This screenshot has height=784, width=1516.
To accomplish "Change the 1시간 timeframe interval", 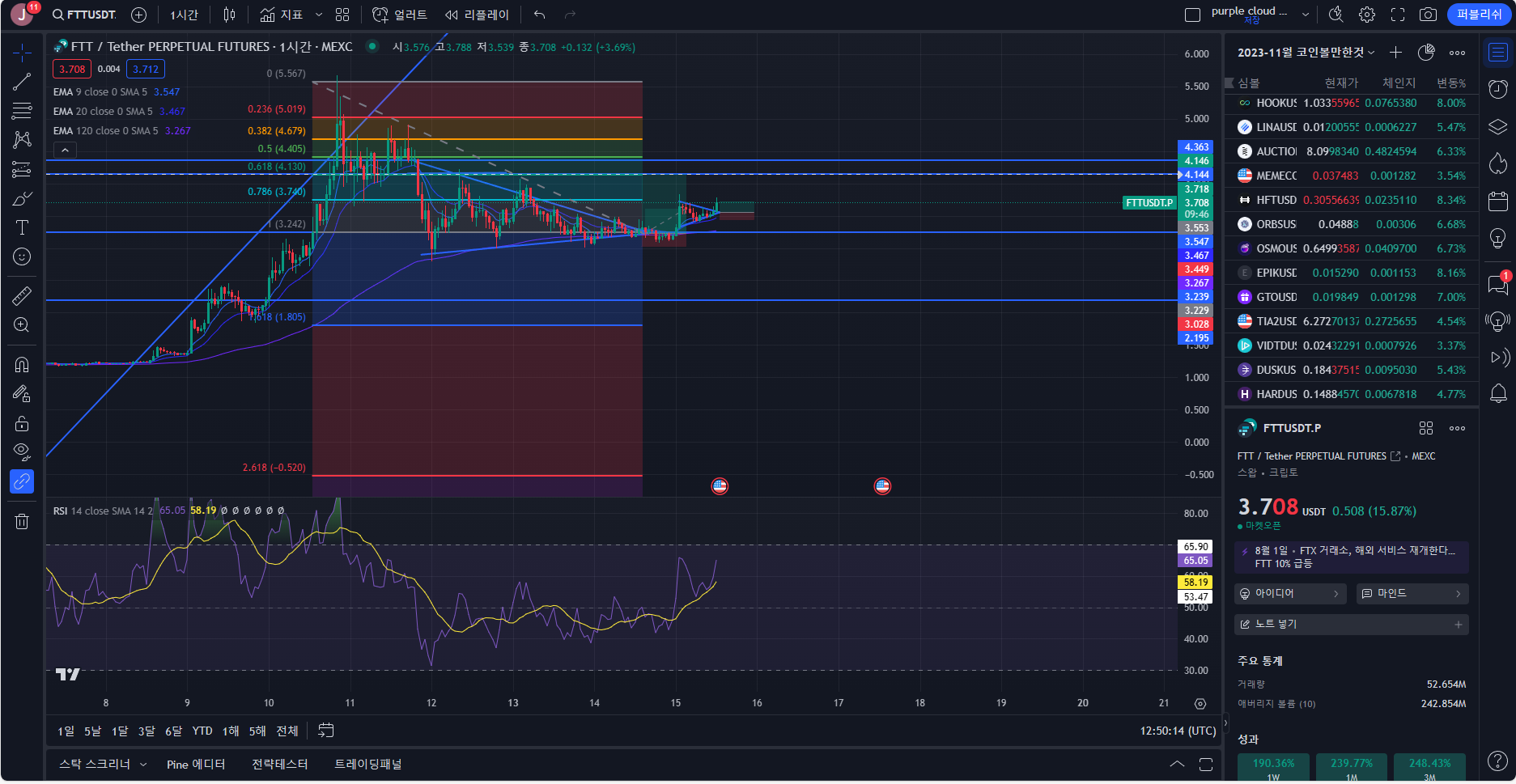I will pos(184,15).
